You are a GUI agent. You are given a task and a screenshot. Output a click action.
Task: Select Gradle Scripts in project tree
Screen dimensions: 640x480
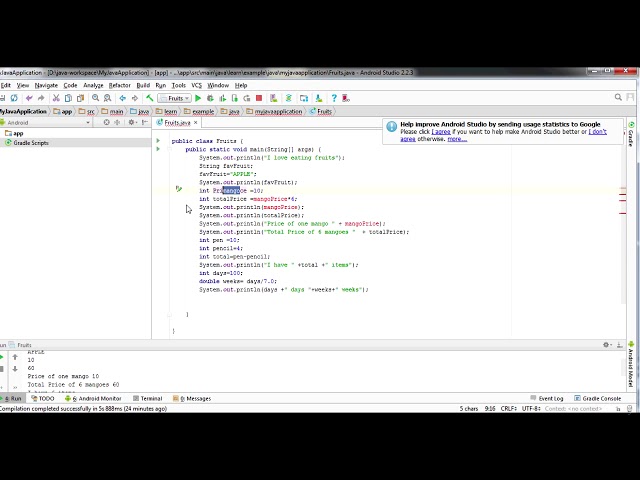27,143
